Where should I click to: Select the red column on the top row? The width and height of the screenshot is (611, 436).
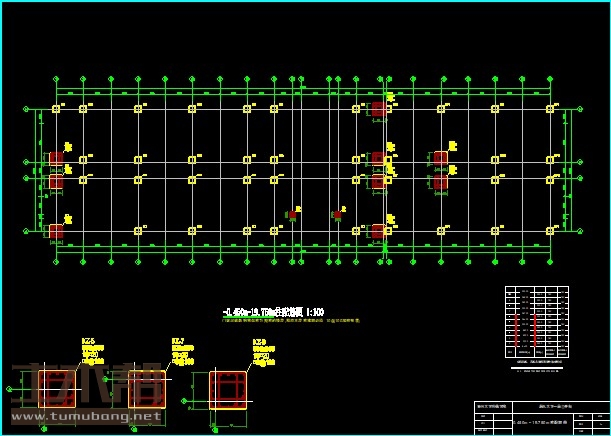tap(378, 108)
